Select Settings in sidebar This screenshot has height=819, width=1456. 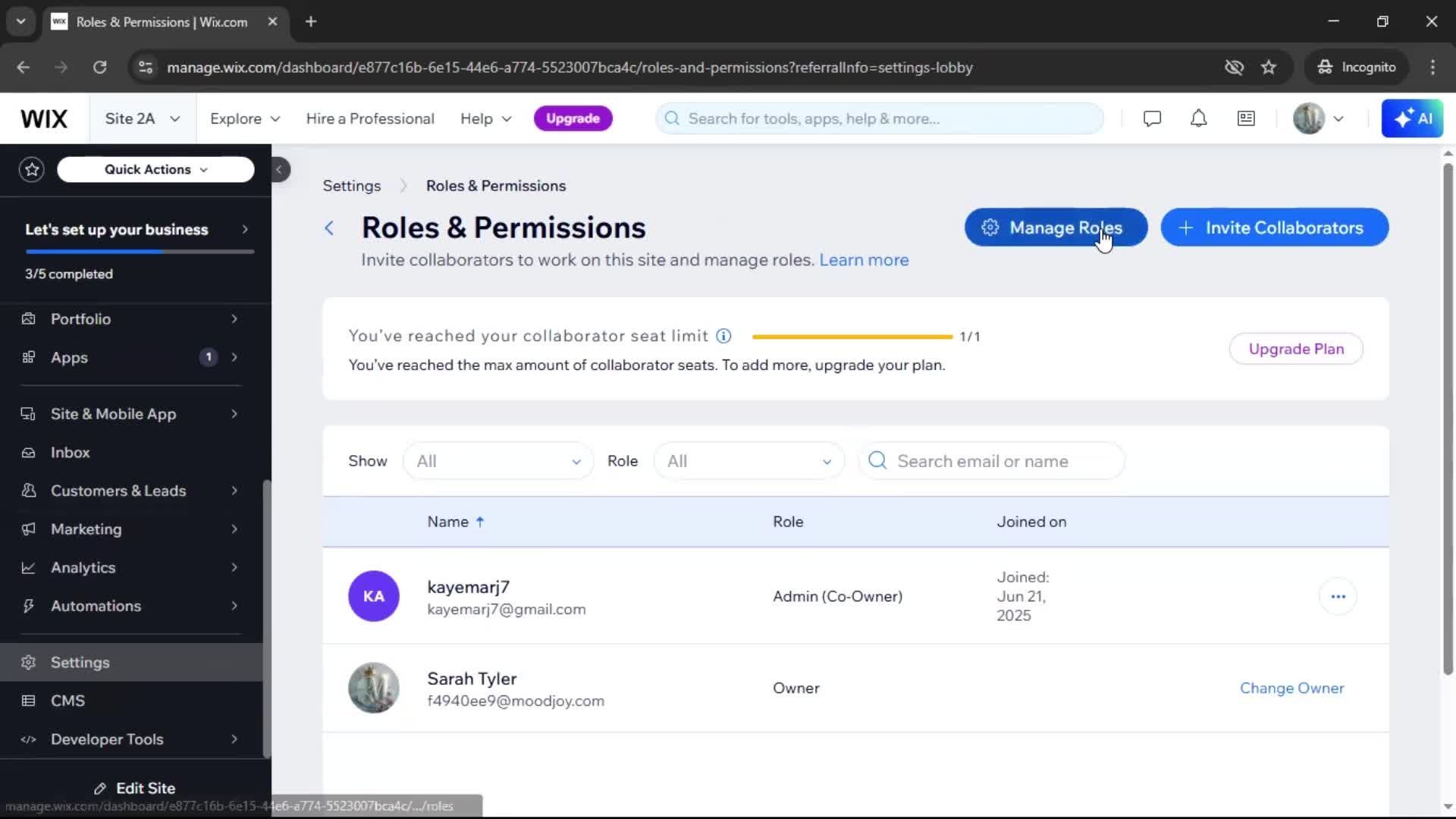[131, 662]
